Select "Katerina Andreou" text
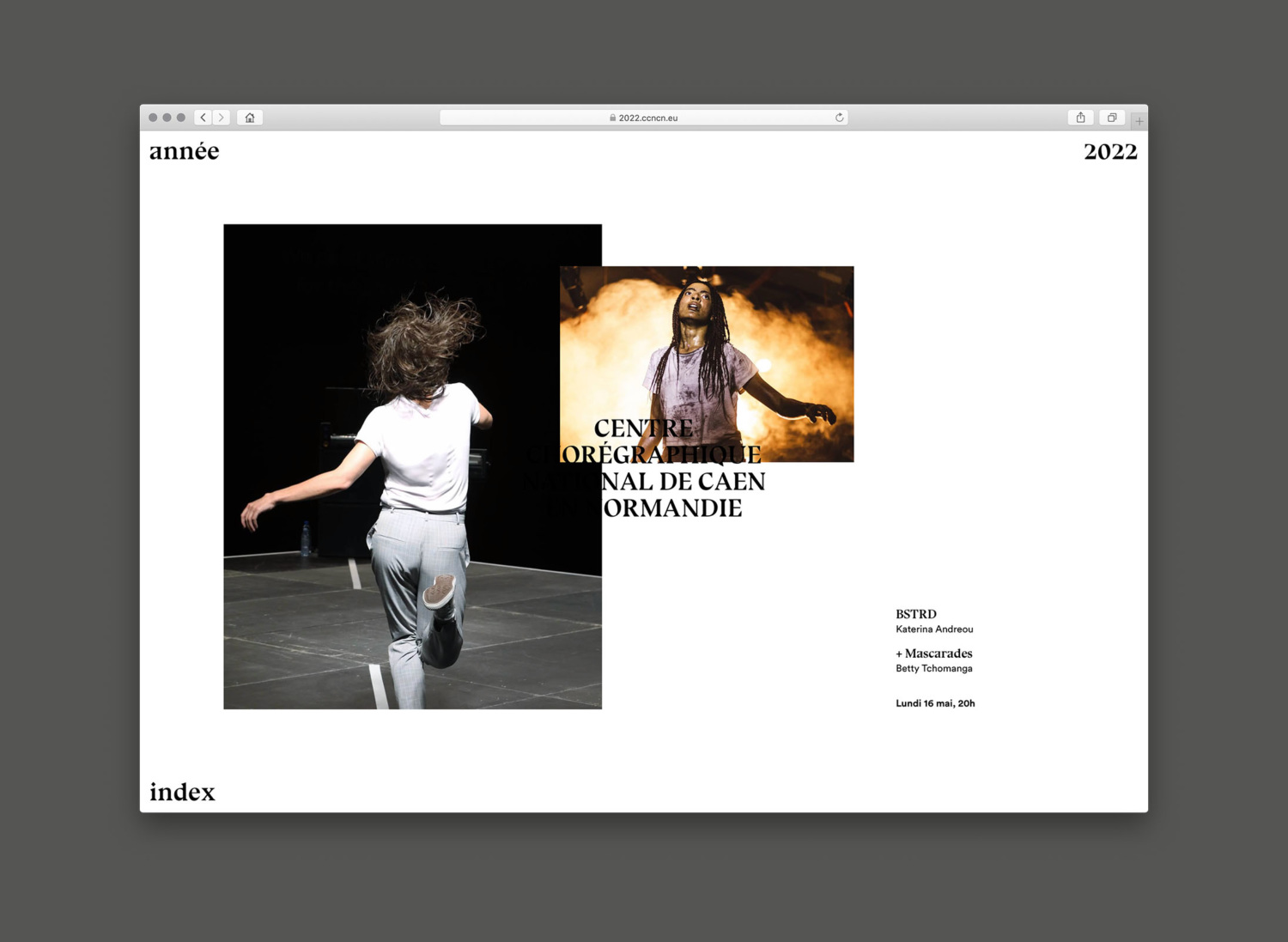 (934, 629)
